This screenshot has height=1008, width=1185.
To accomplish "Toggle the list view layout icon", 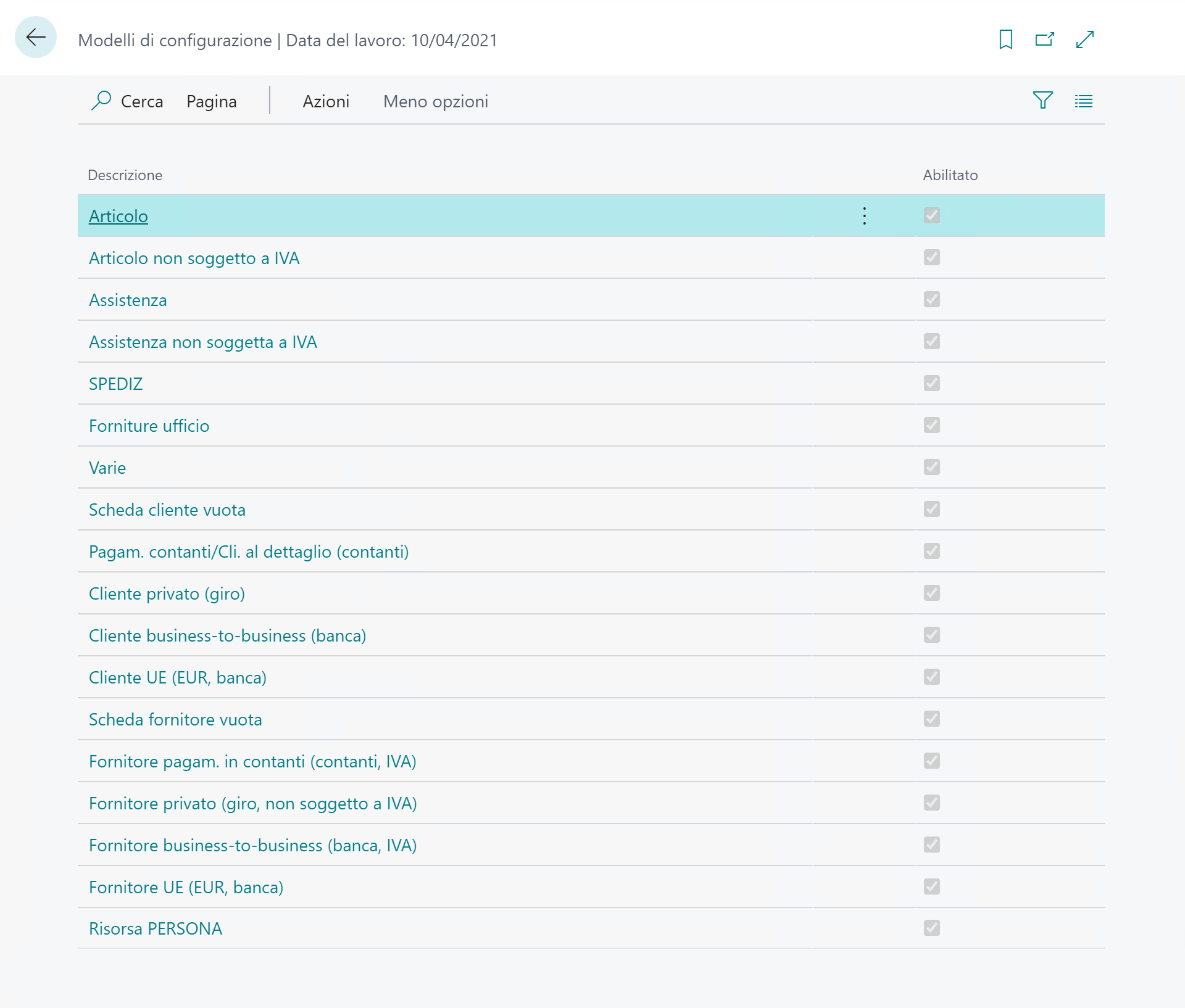I will click(x=1083, y=101).
